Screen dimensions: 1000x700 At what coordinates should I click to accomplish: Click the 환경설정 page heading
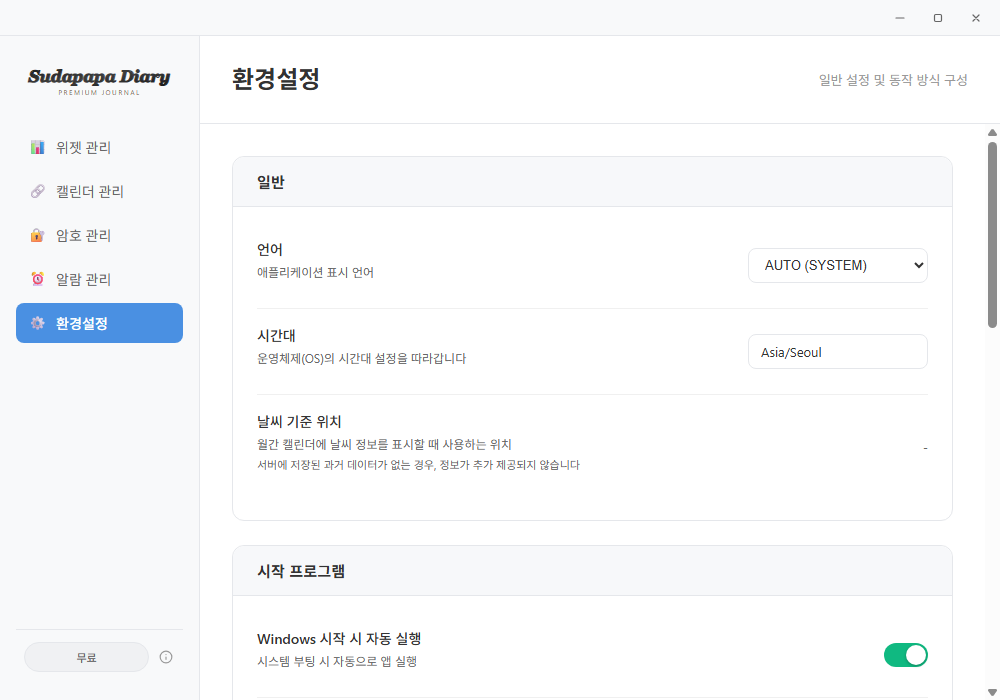(276, 79)
